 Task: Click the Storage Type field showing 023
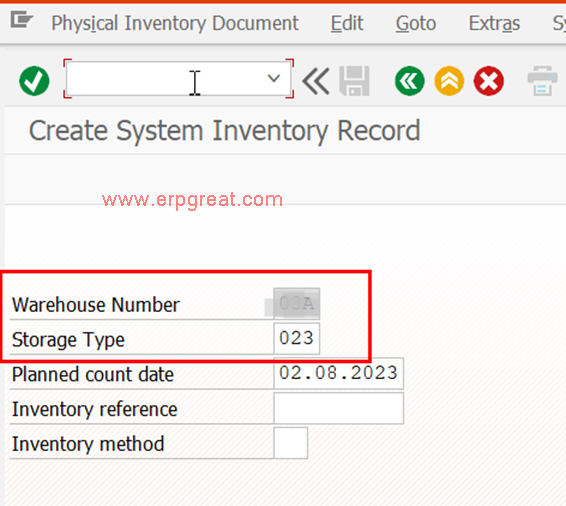(297, 339)
